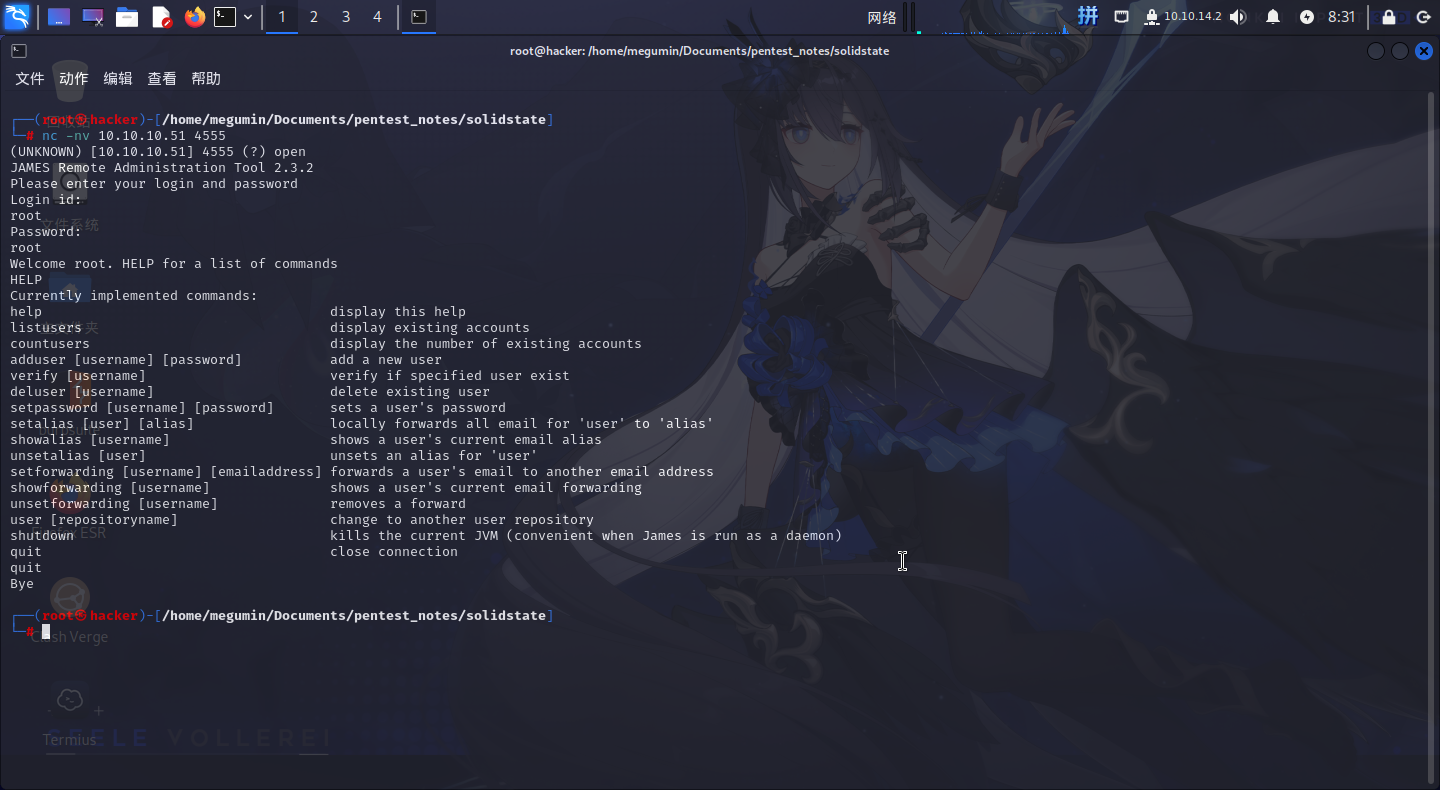The width and height of the screenshot is (1440, 790).
Task: Open the 查看 menu
Action: coord(162,78)
